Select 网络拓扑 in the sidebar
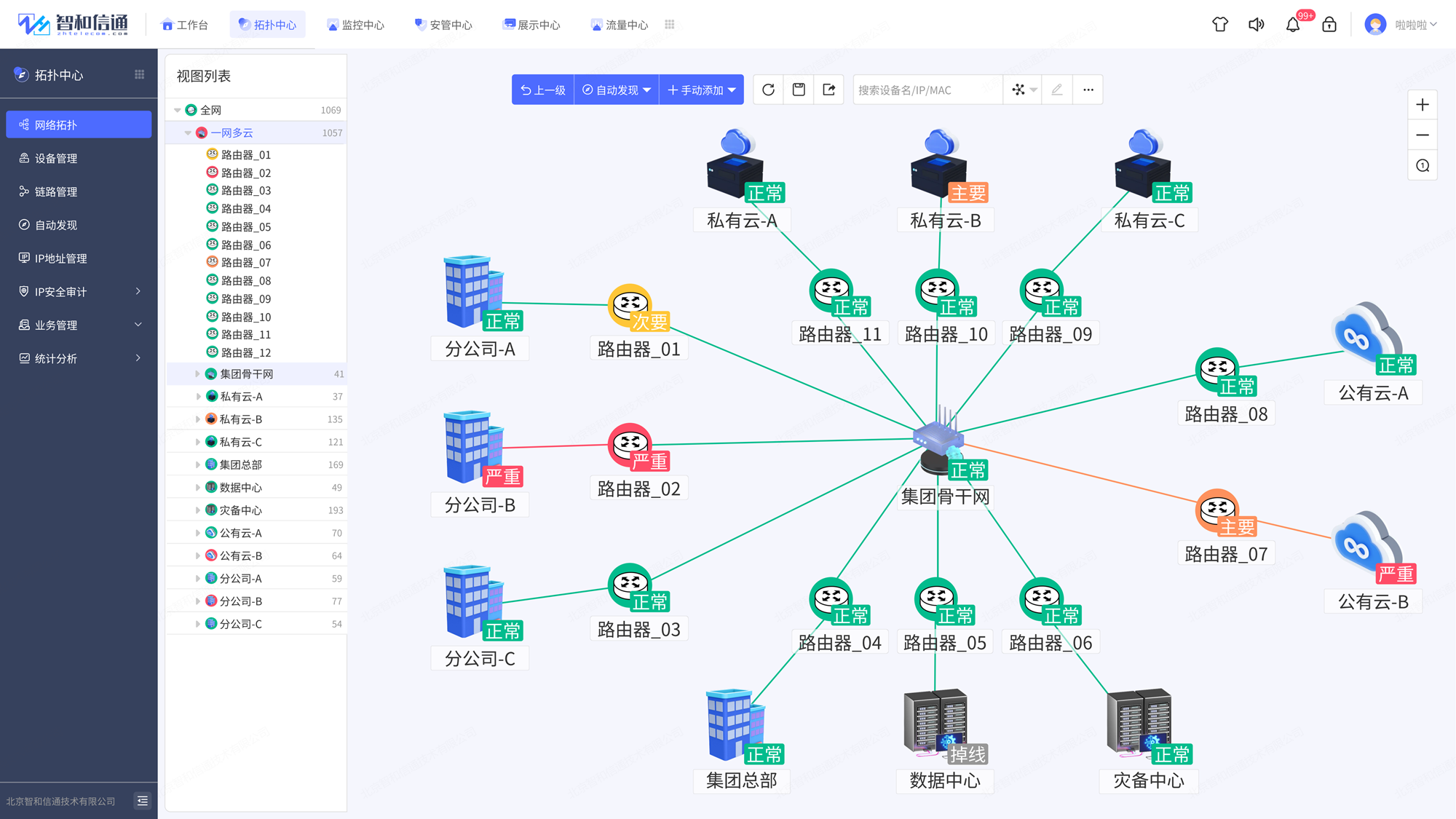 click(79, 124)
